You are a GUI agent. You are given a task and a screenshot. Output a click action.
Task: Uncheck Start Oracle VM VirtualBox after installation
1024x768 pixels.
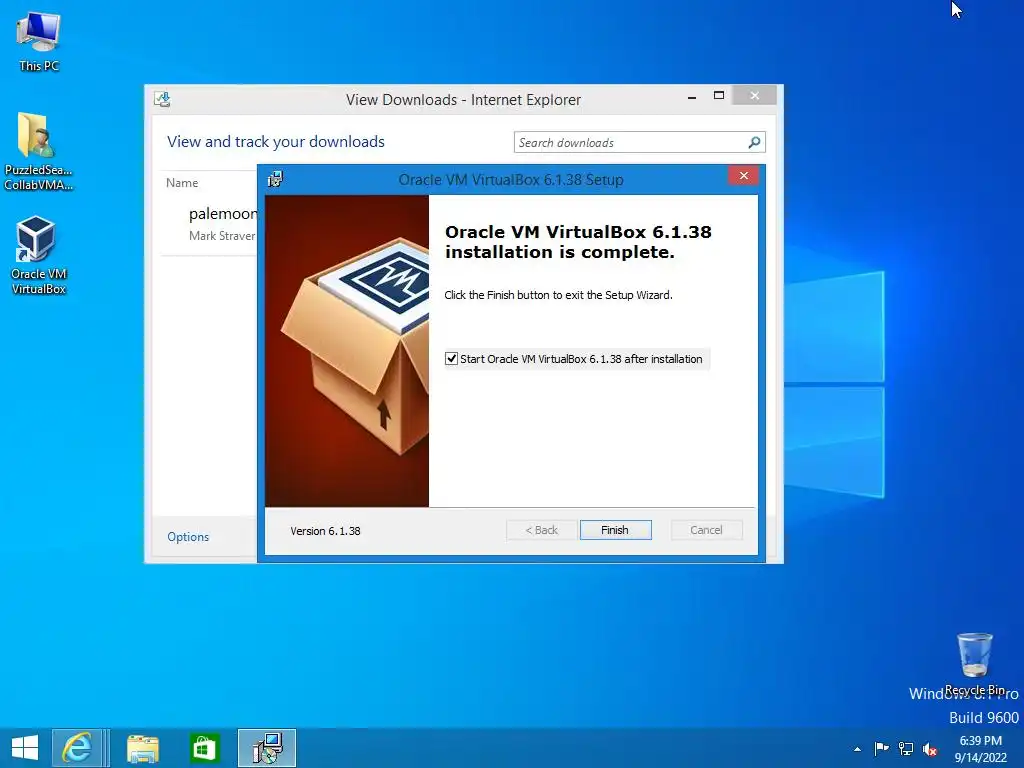451,359
